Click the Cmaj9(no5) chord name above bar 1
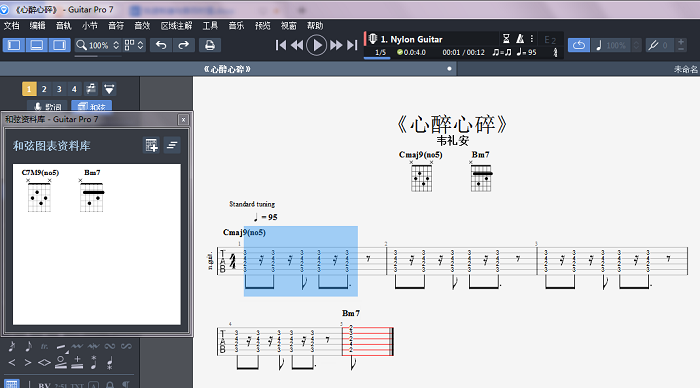This screenshot has width=700, height=388. click(244, 233)
